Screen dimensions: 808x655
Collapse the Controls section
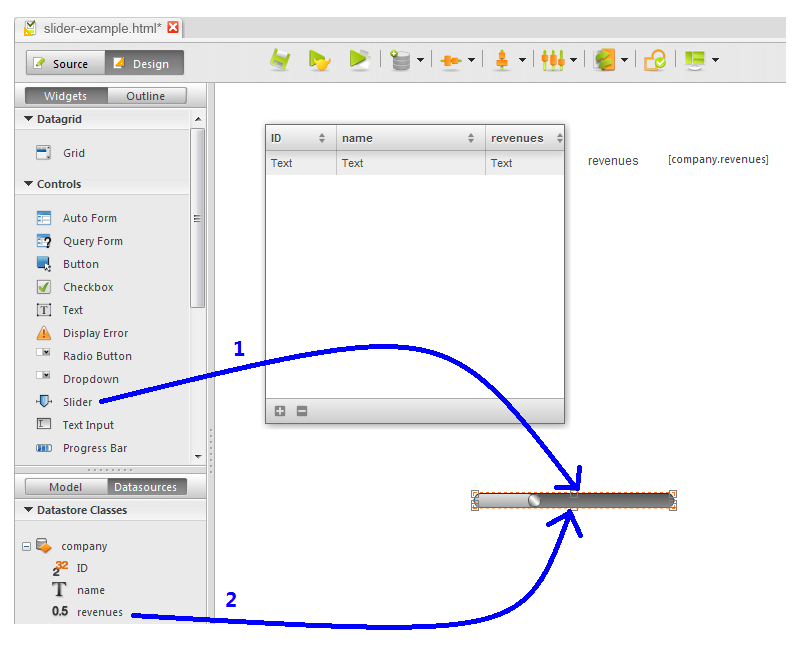tap(28, 184)
